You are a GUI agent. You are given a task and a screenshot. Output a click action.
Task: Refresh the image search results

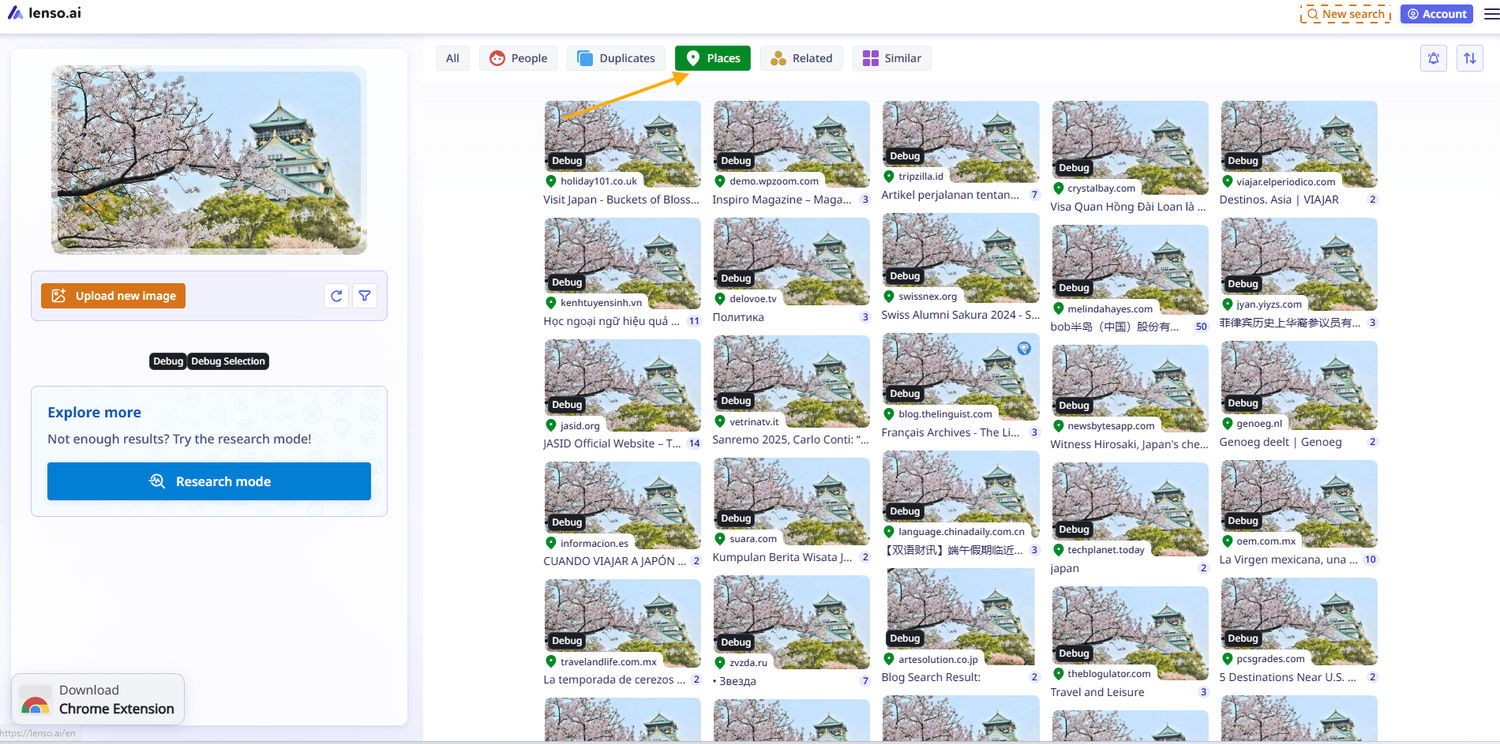(336, 295)
